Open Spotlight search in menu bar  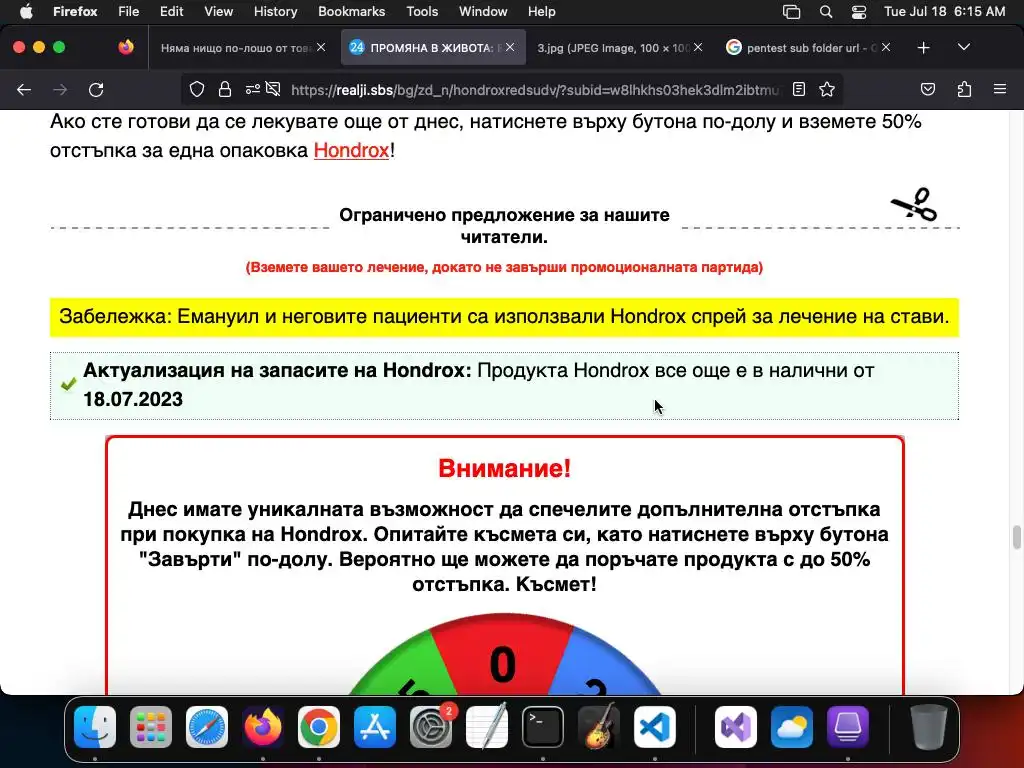pyautogui.click(x=825, y=12)
